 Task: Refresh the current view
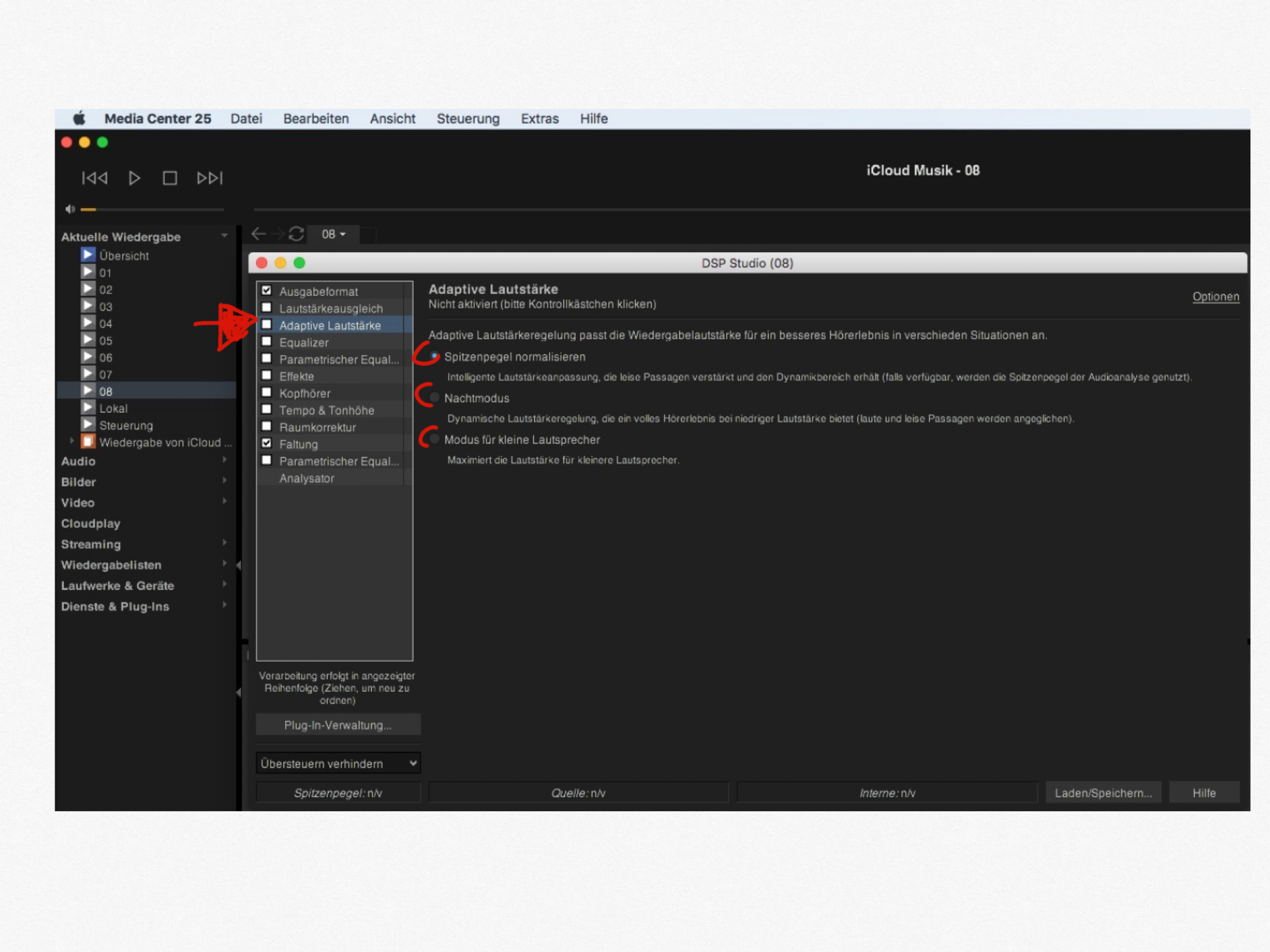[296, 234]
